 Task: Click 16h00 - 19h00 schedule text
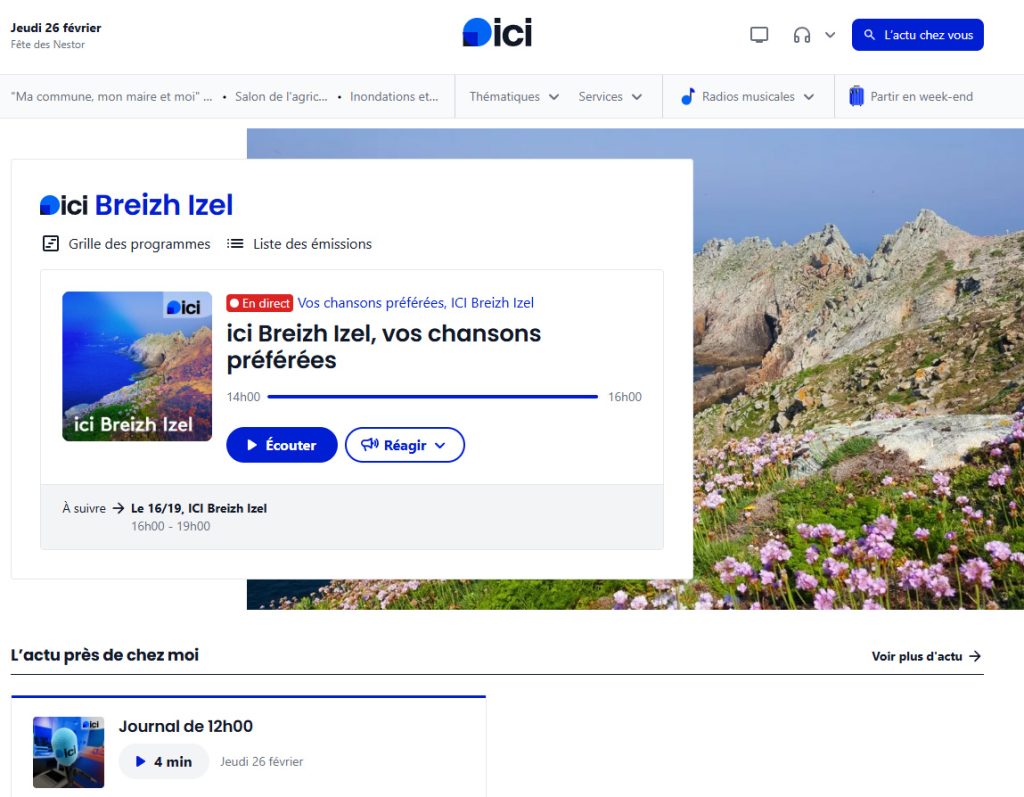point(170,526)
